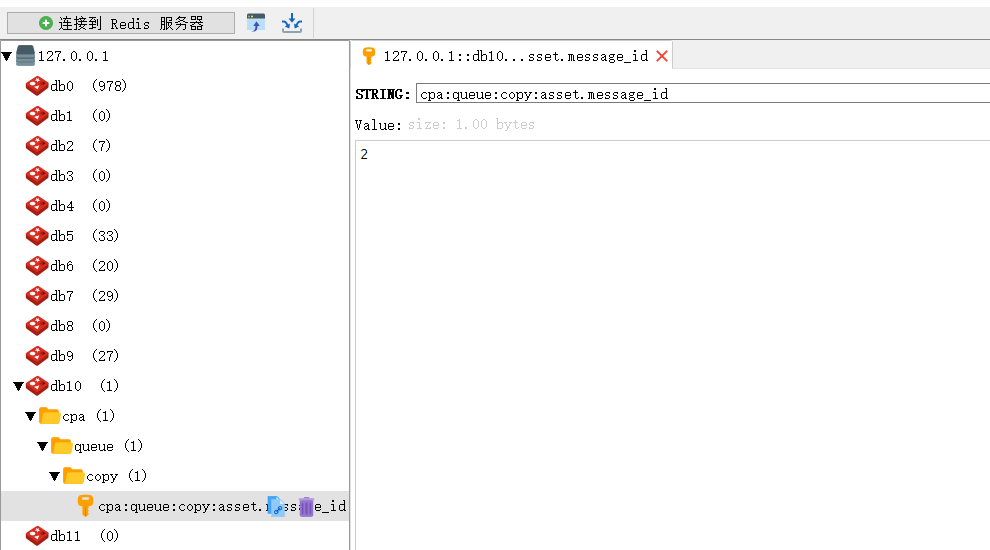Click the blue copy-key icon on key row
Image resolution: width=990 pixels, height=550 pixels.
coord(277,506)
